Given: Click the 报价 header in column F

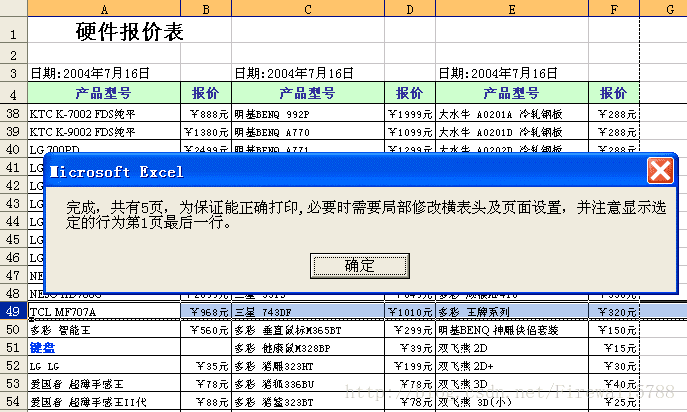Looking at the screenshot, I should (x=614, y=93).
